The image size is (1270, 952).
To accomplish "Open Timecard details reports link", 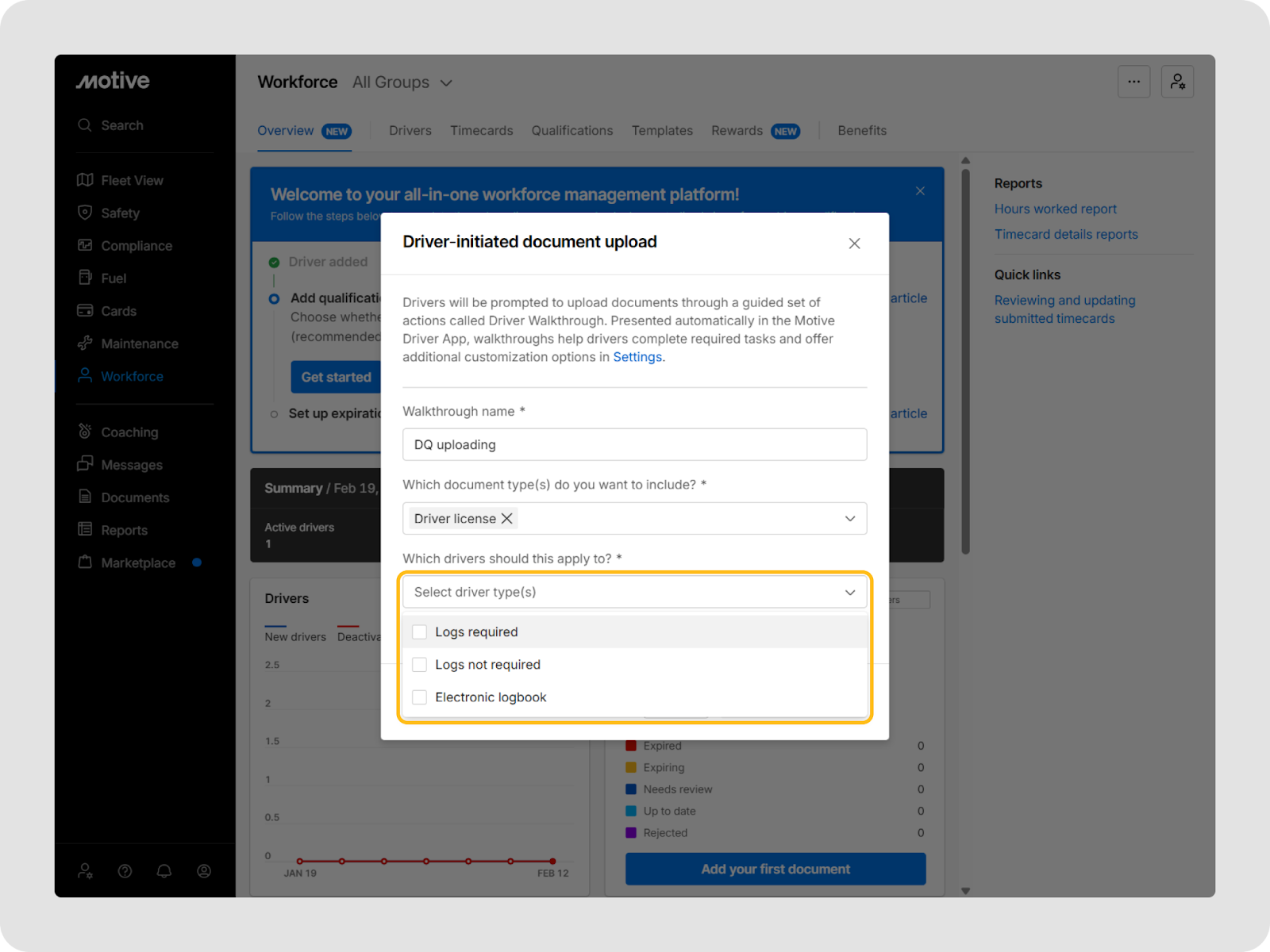I will click(1066, 234).
